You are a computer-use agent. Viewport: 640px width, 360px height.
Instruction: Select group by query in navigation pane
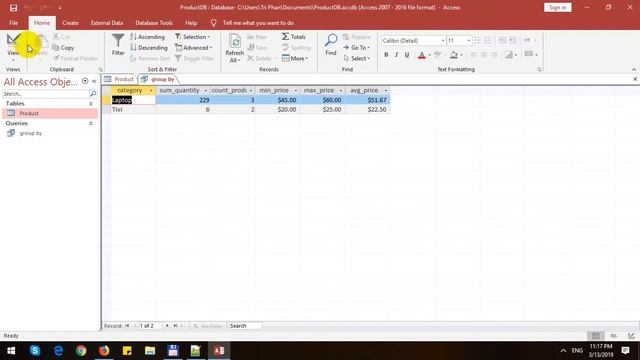point(49,133)
